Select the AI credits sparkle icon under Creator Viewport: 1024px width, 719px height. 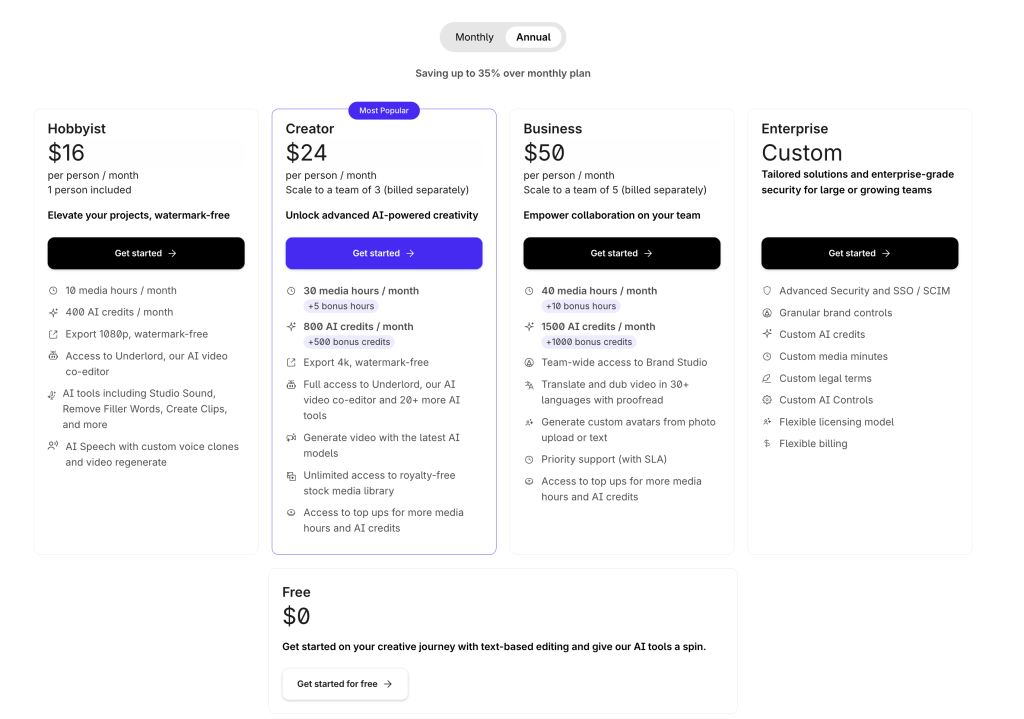click(x=293, y=326)
